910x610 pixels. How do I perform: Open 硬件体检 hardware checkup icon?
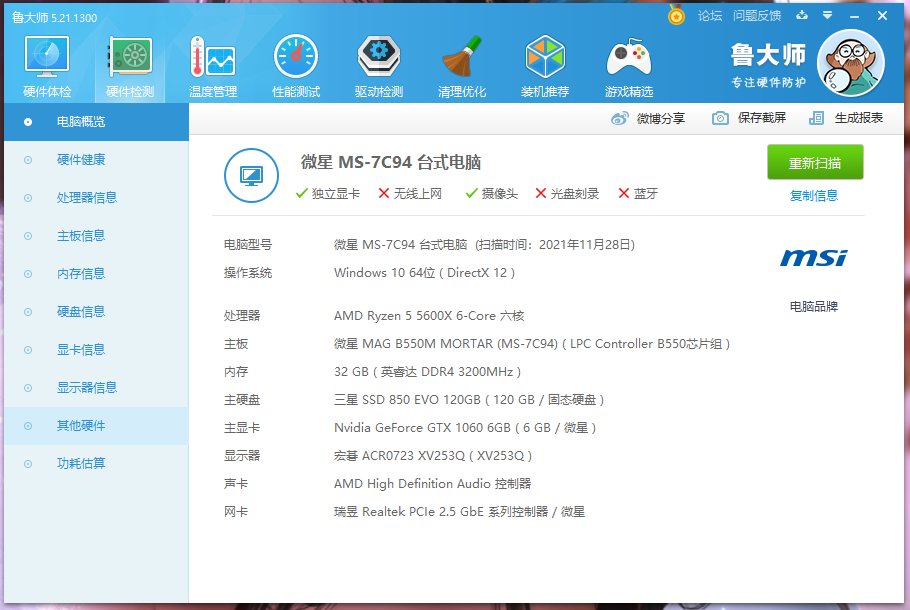click(x=47, y=57)
